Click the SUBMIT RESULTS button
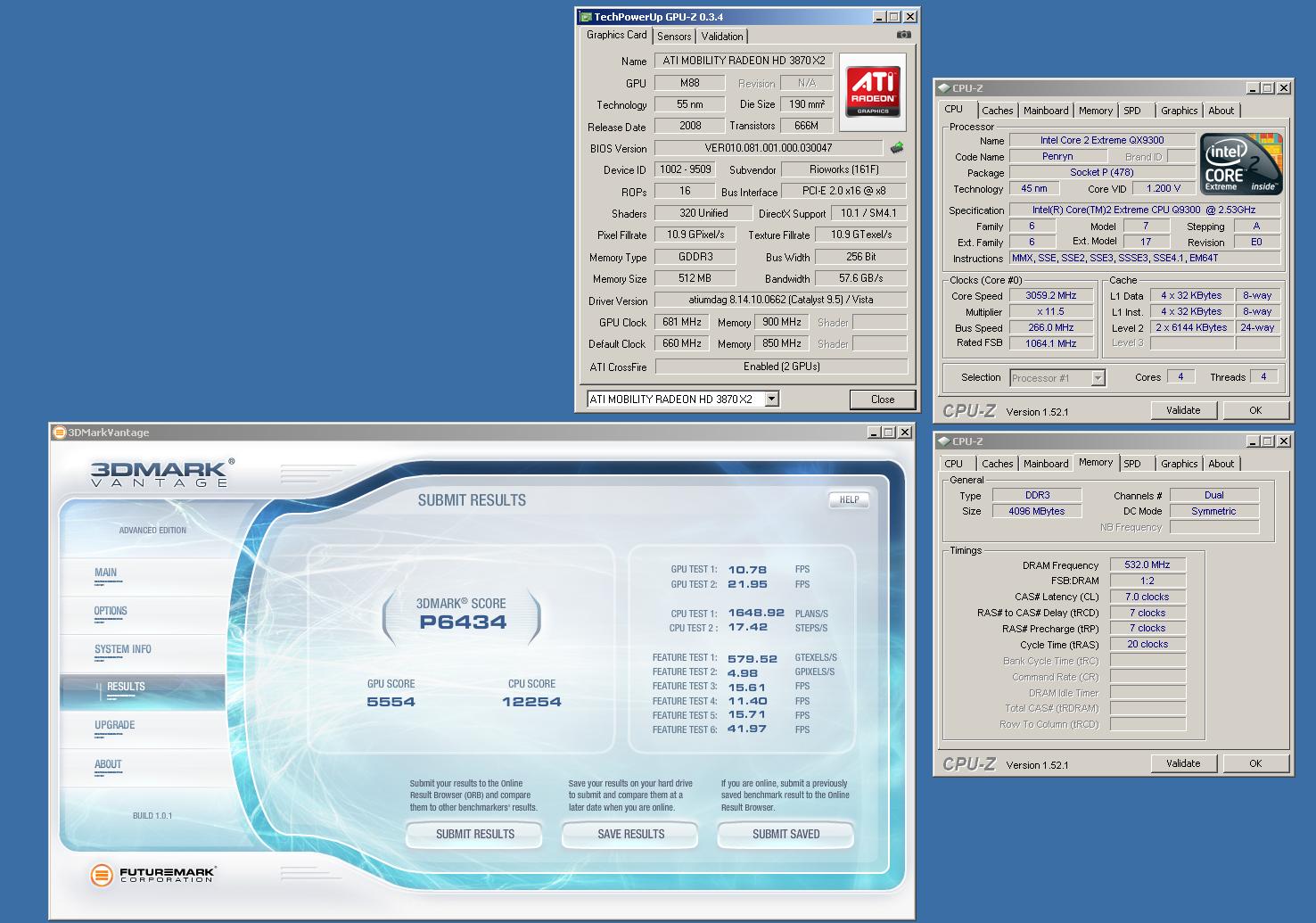 (475, 835)
